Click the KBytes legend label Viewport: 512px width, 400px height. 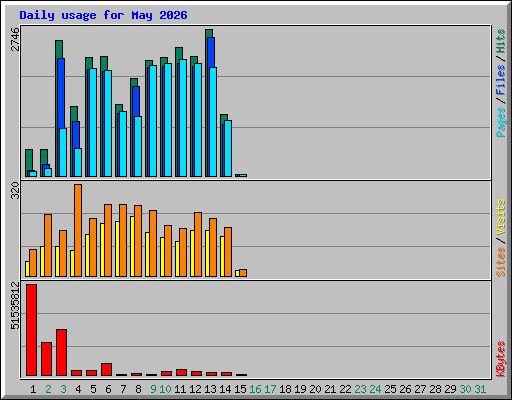tap(501, 359)
